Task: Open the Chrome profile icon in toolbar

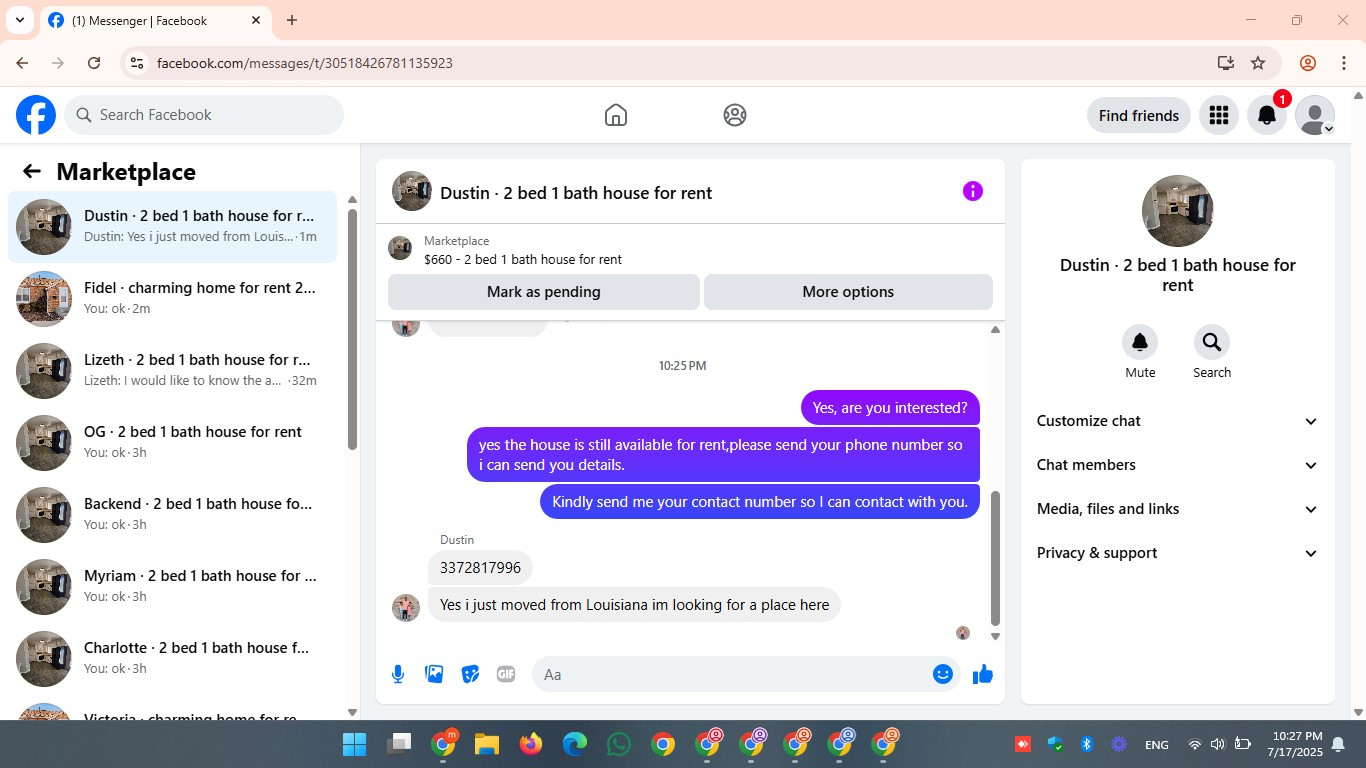Action: coord(1308,63)
